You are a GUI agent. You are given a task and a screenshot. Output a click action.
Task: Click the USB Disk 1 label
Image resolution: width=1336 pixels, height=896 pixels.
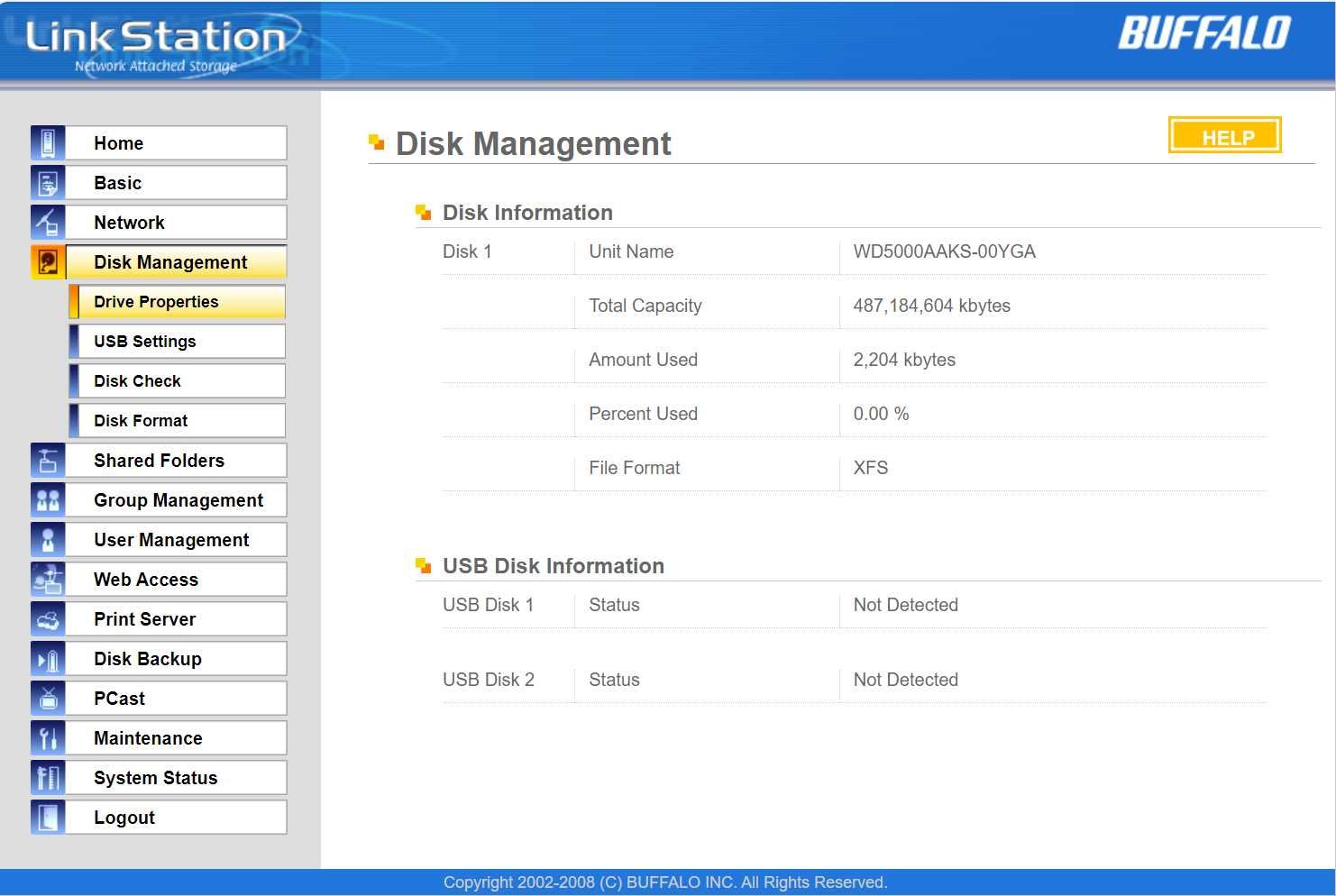coord(488,605)
